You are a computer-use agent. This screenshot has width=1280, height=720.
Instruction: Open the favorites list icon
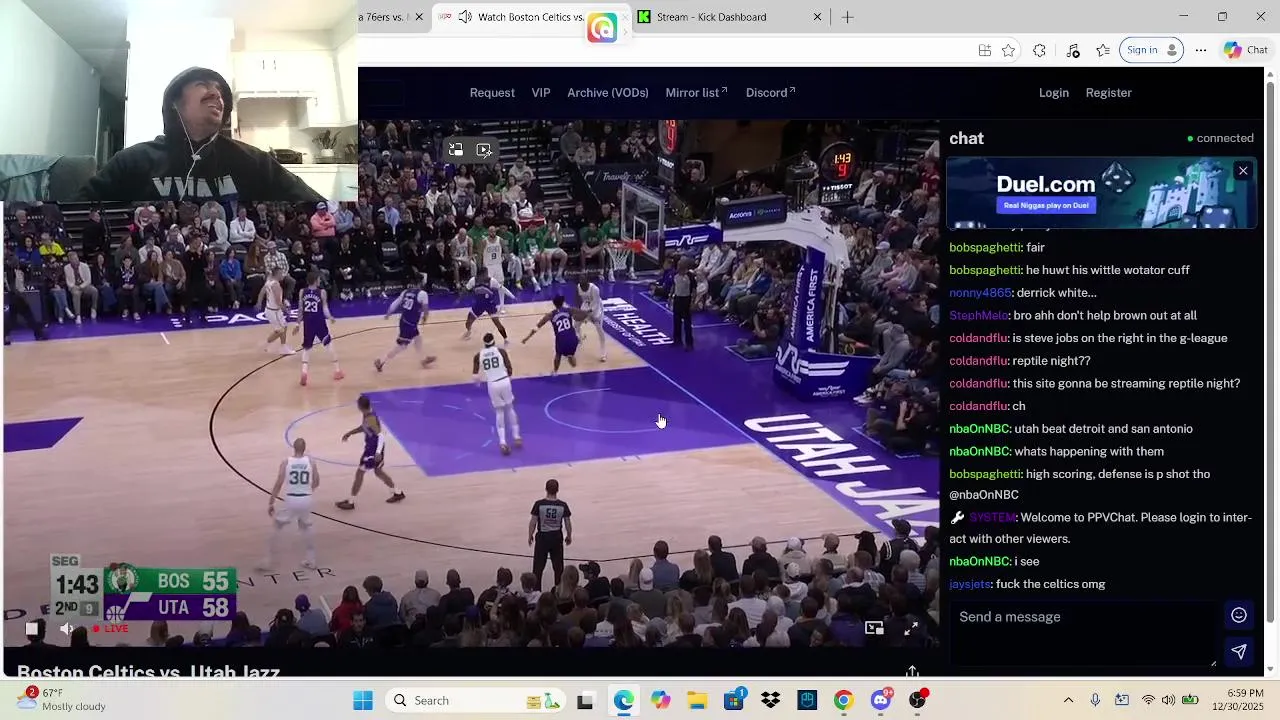[x=1102, y=50]
